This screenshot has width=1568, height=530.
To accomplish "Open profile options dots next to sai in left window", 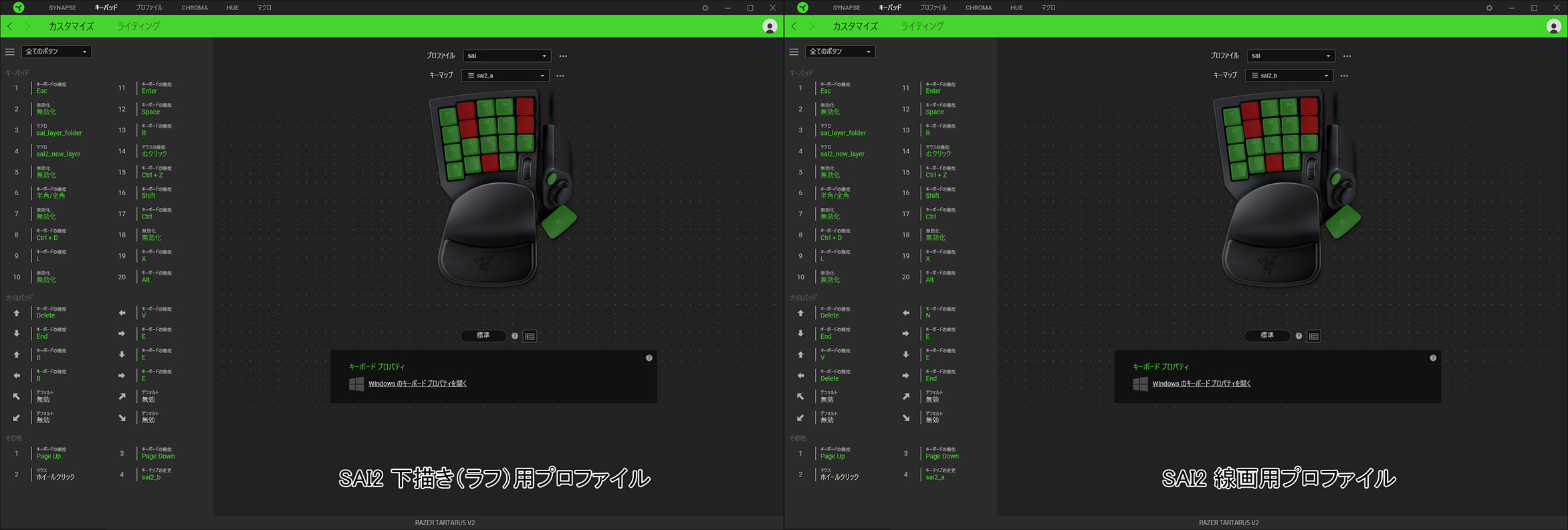I will [563, 56].
